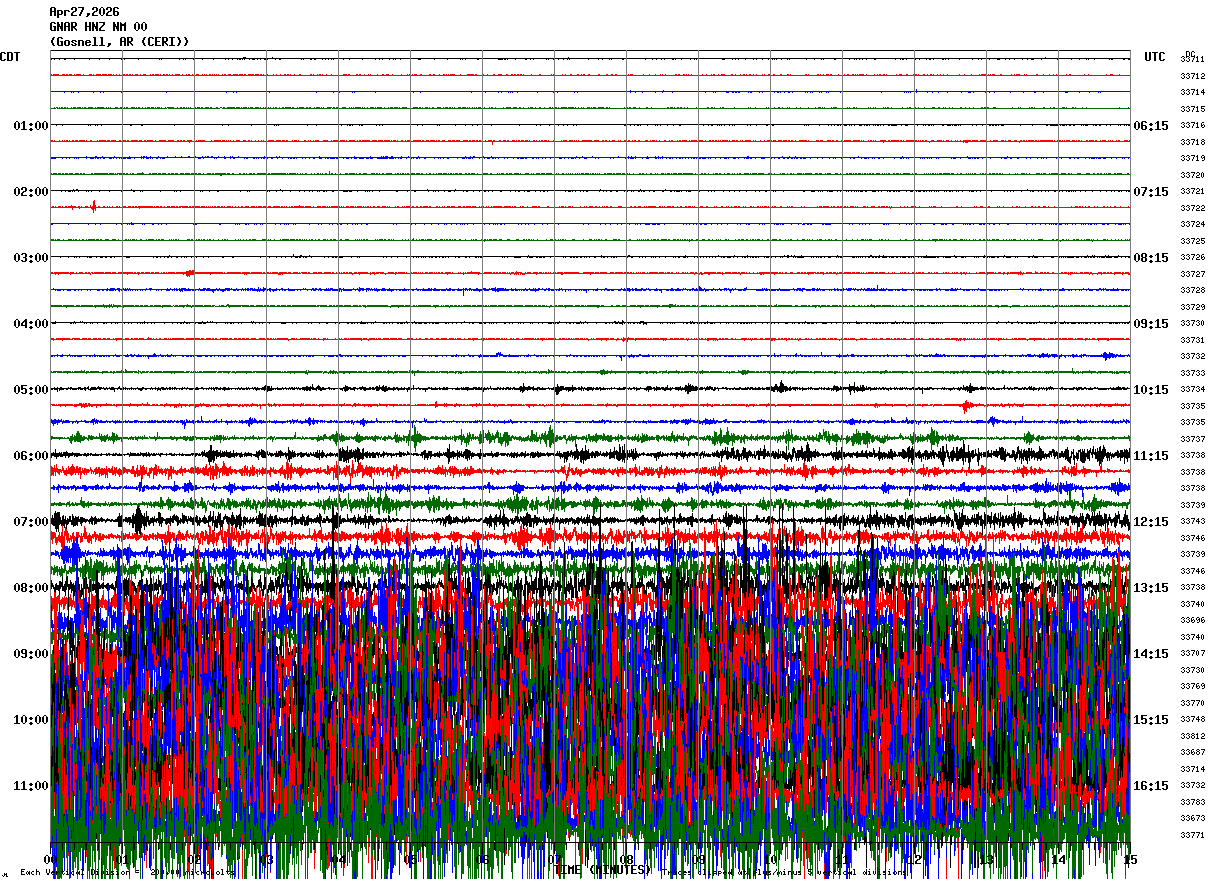
Task: Select the 08:15 UTC time label
Action: 1151,258
